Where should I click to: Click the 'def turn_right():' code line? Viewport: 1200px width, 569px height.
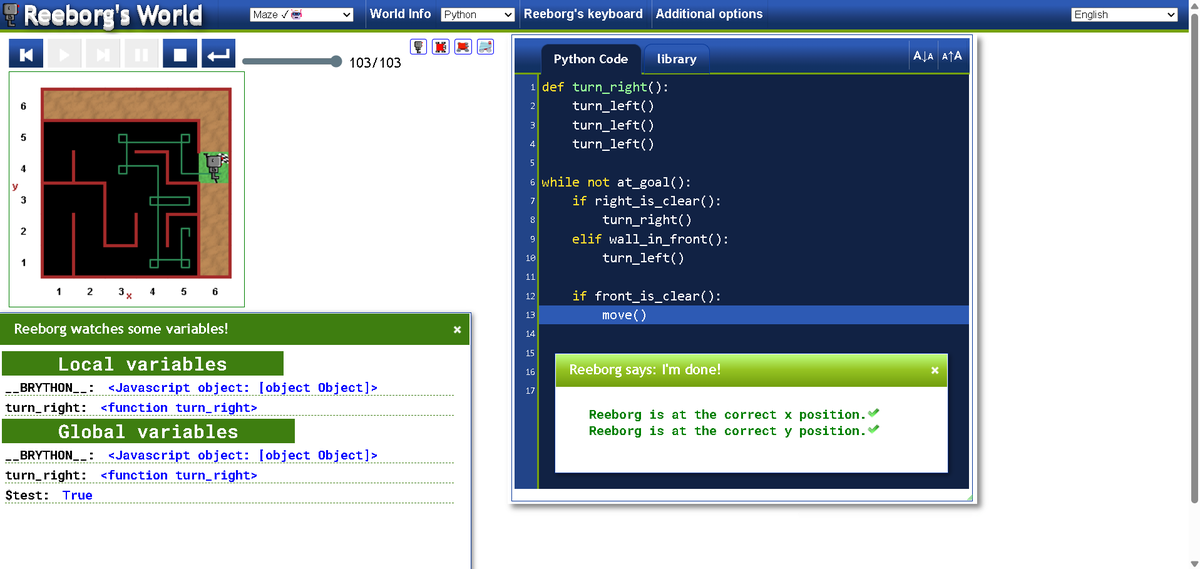605,87
